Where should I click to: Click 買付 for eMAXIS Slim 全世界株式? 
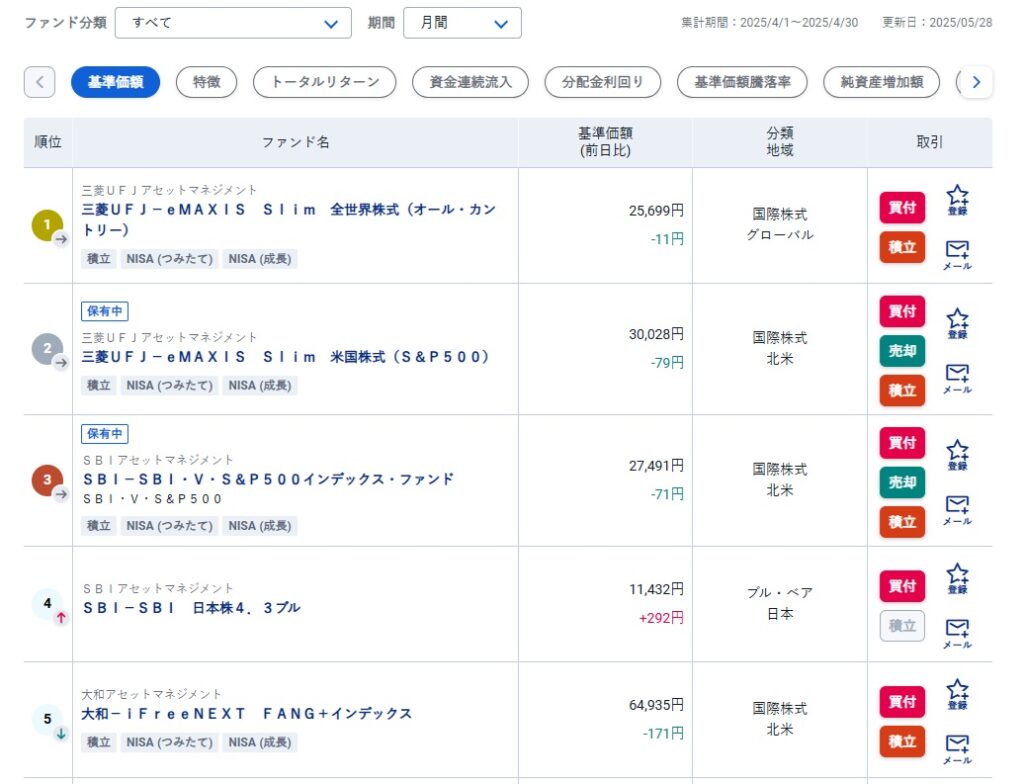tap(903, 208)
